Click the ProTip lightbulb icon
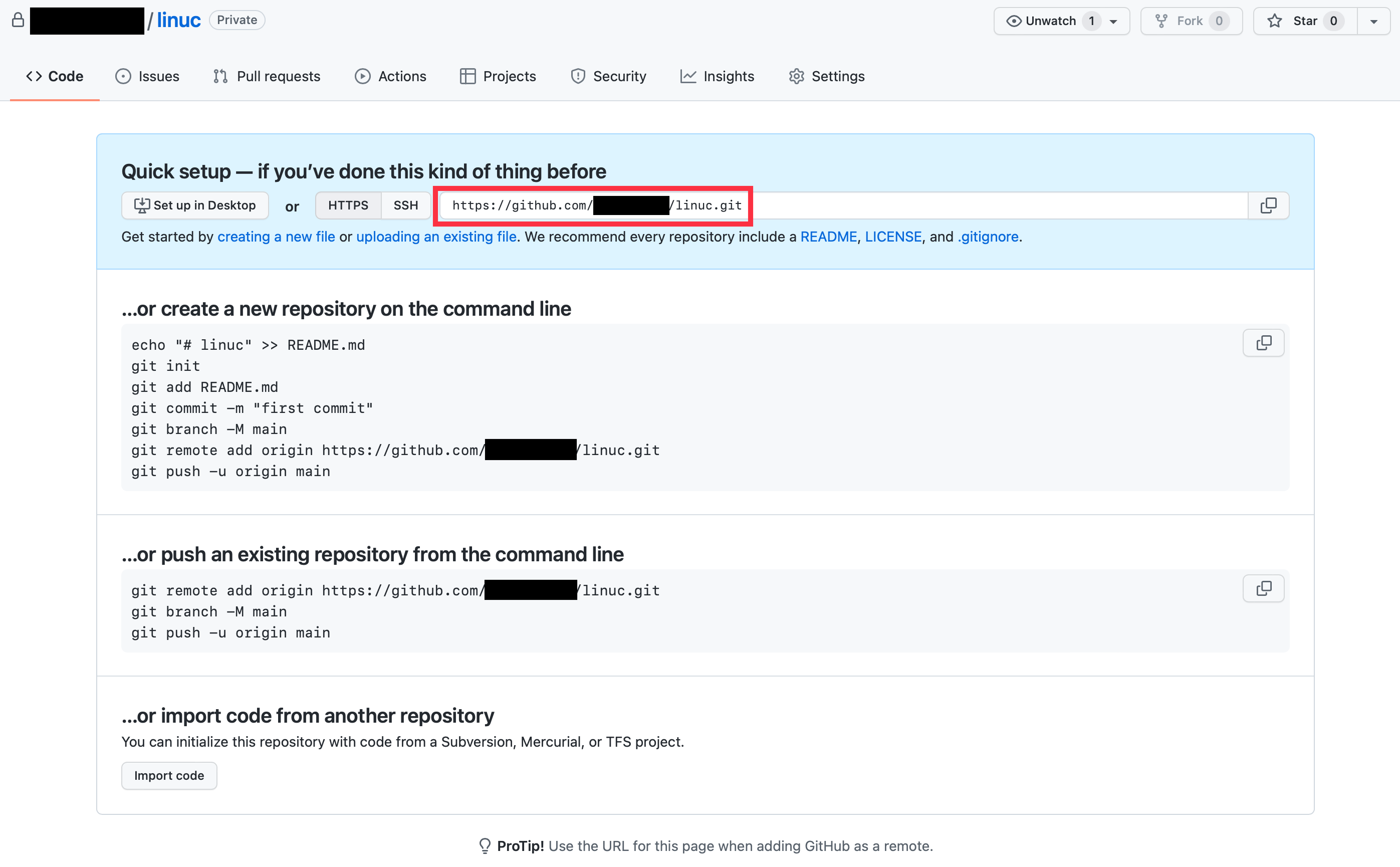 pos(485,846)
